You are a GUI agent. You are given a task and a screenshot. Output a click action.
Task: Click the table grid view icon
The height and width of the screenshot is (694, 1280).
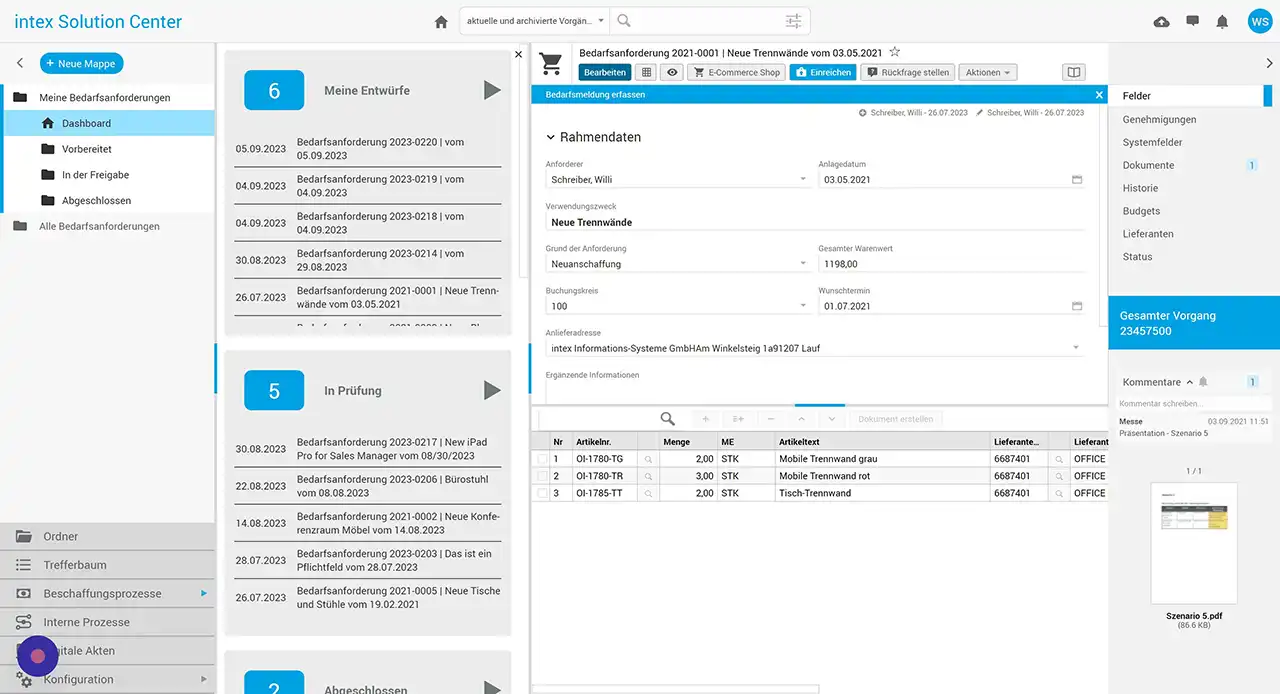click(x=646, y=72)
